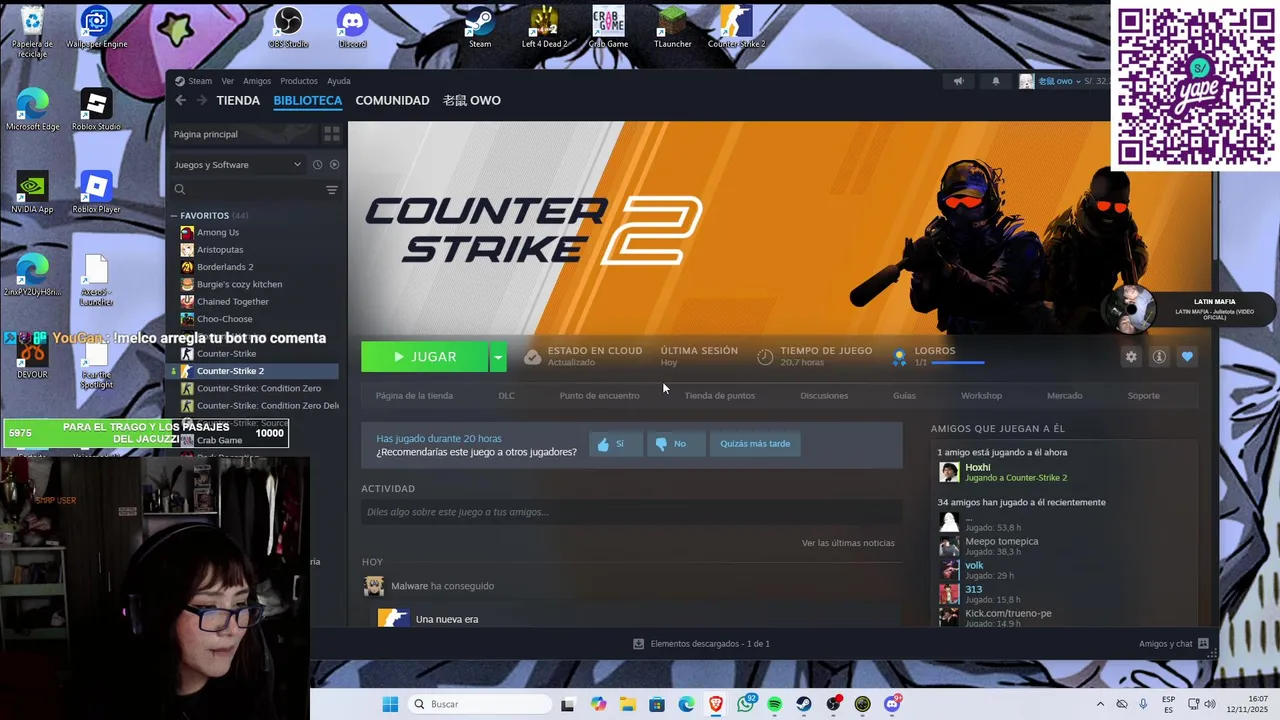
Task: Click Una nueva era achievement entry
Action: click(x=446, y=619)
